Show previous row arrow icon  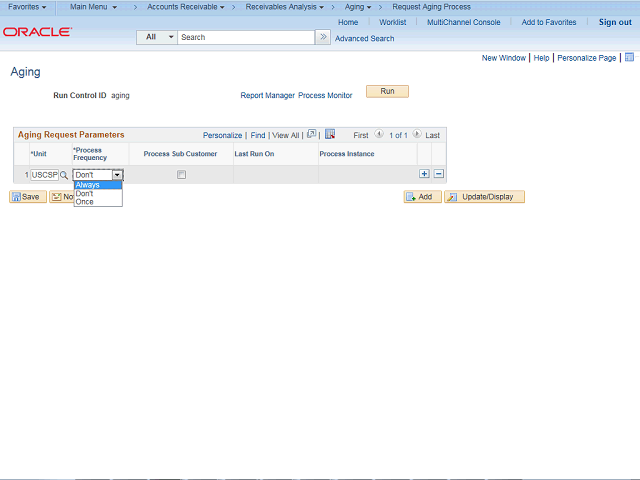pyautogui.click(x=379, y=134)
